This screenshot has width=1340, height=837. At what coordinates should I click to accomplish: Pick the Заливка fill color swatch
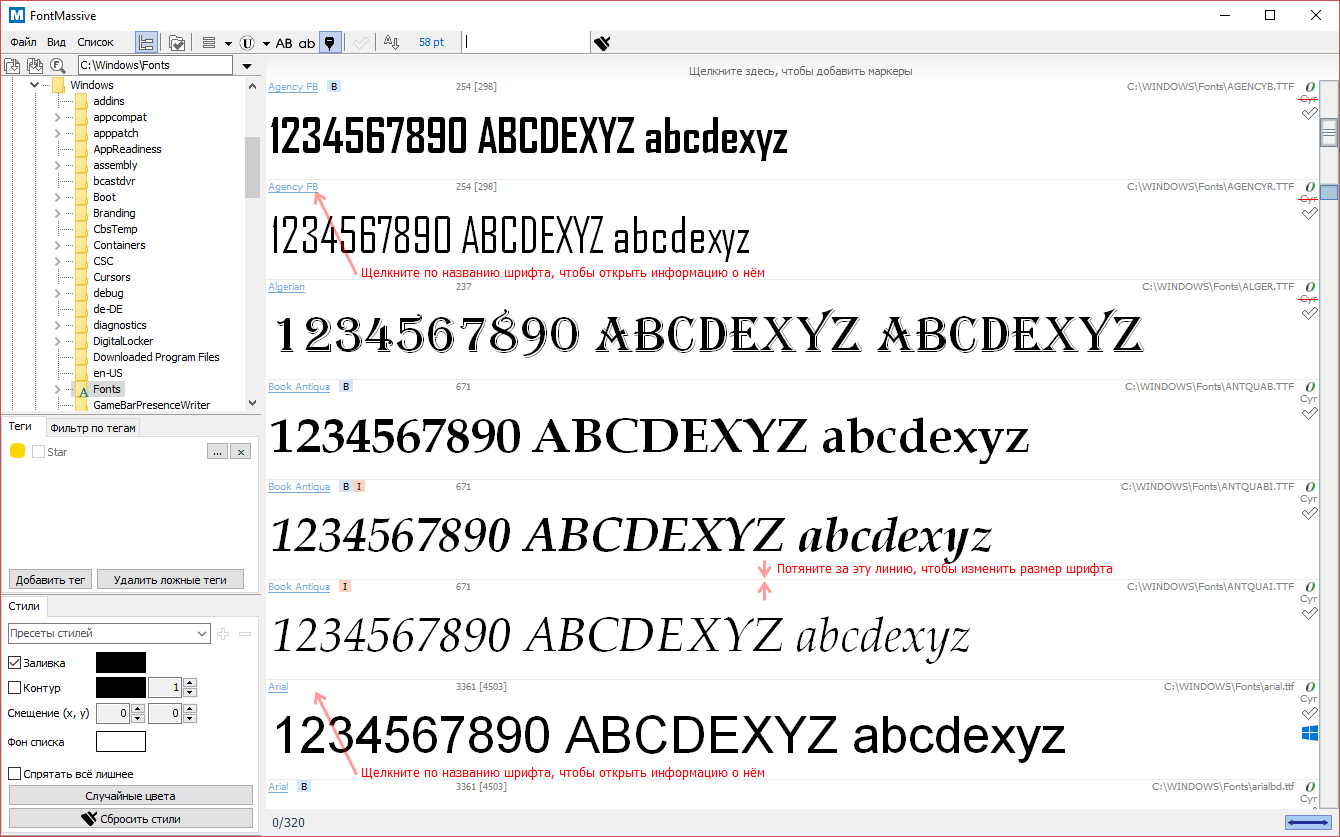(121, 662)
